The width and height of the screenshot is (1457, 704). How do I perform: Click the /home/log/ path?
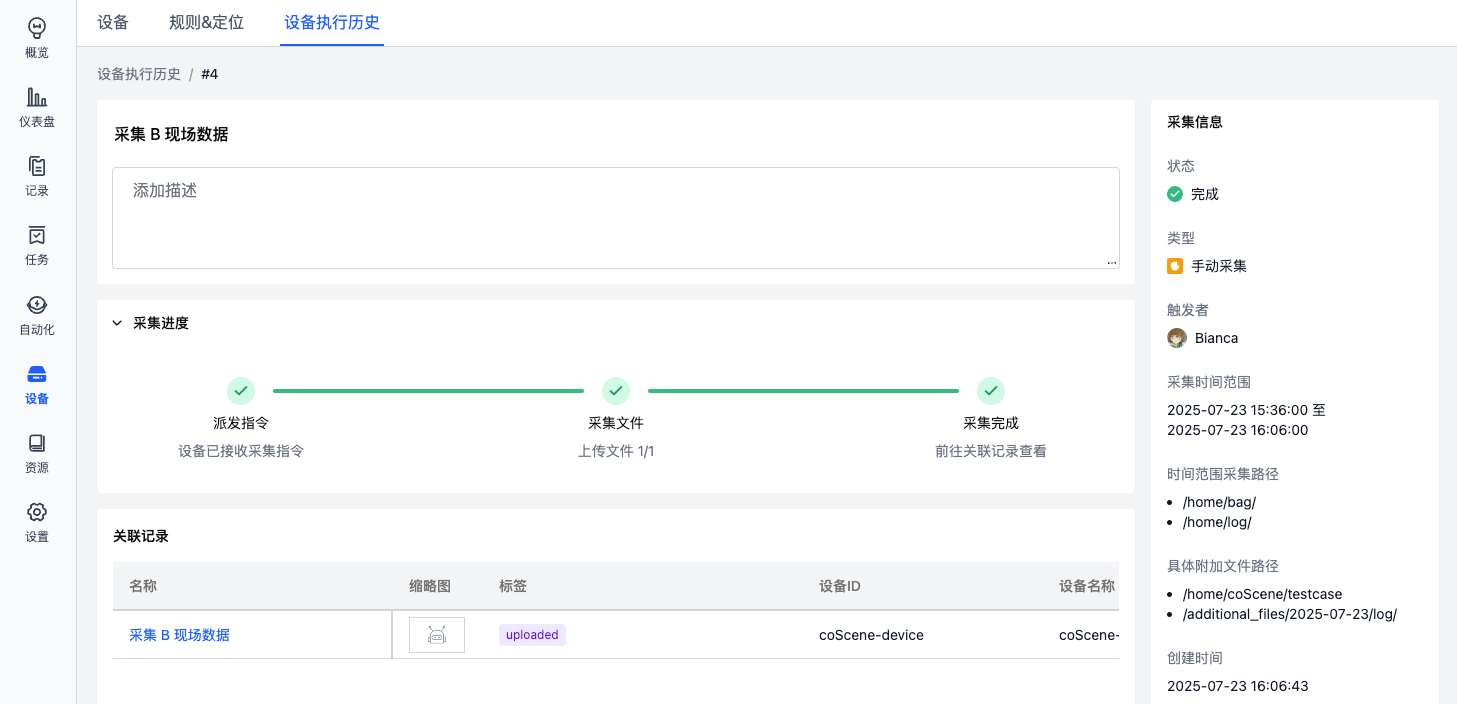click(x=1217, y=522)
